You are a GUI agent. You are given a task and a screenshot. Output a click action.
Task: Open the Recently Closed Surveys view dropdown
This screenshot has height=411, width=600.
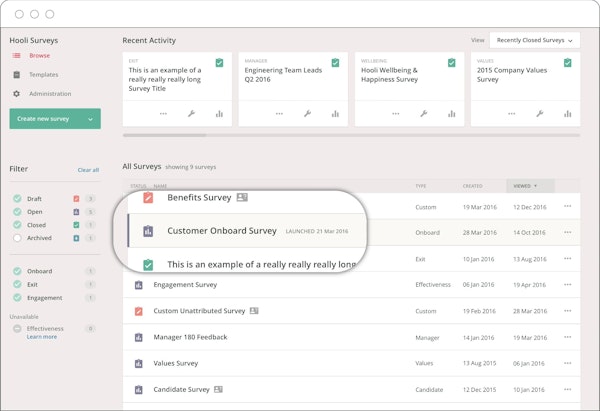click(534, 40)
